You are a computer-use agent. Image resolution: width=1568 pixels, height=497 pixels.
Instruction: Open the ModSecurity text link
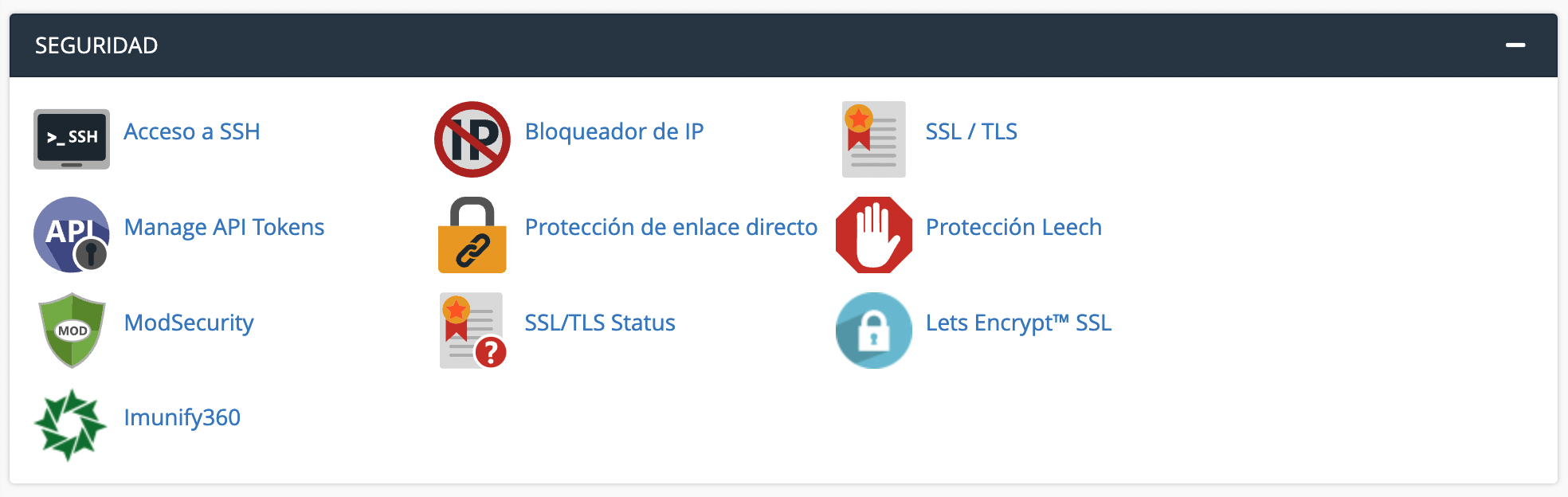coord(189,323)
